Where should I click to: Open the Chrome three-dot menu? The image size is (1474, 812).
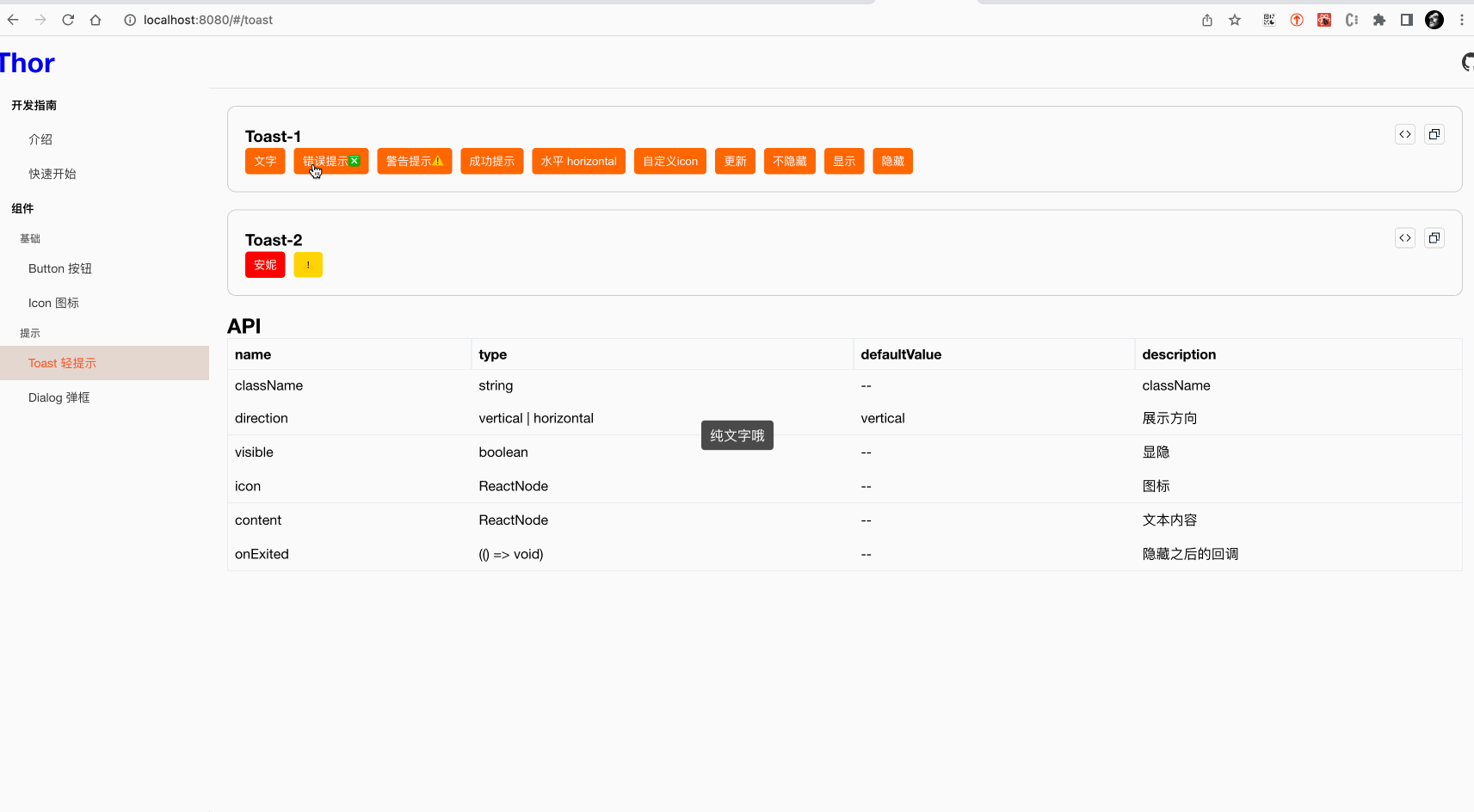coord(1462,20)
